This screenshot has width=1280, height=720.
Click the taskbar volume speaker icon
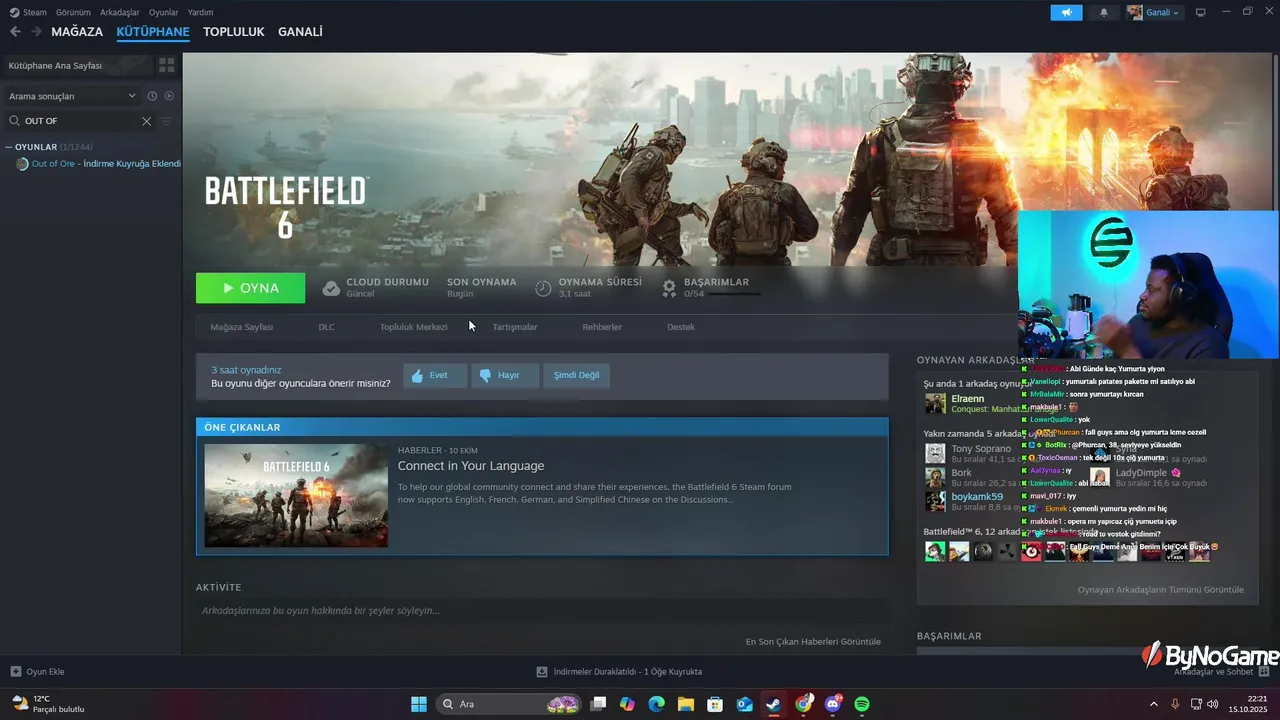(1213, 704)
